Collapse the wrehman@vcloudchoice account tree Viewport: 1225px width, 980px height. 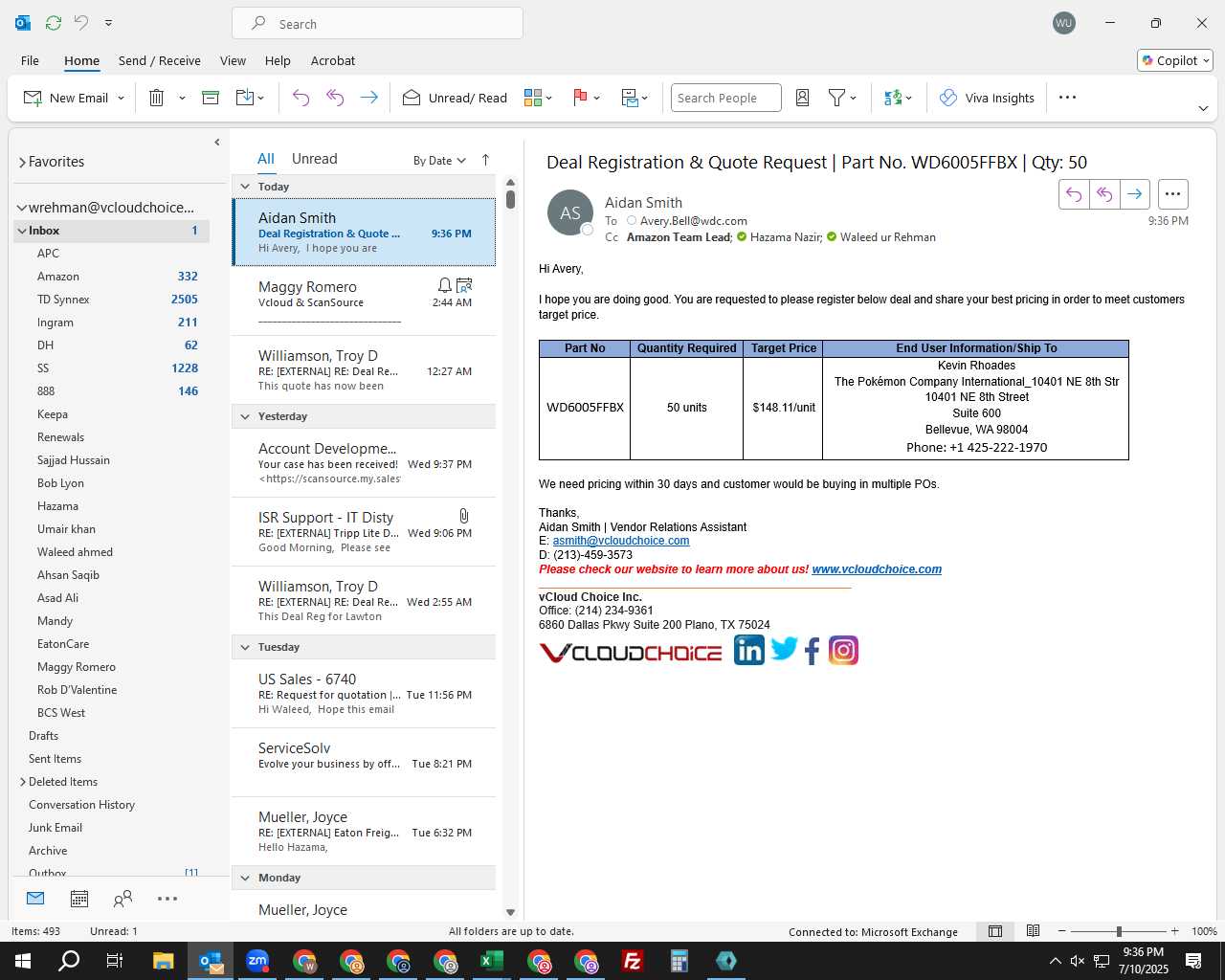(x=22, y=208)
